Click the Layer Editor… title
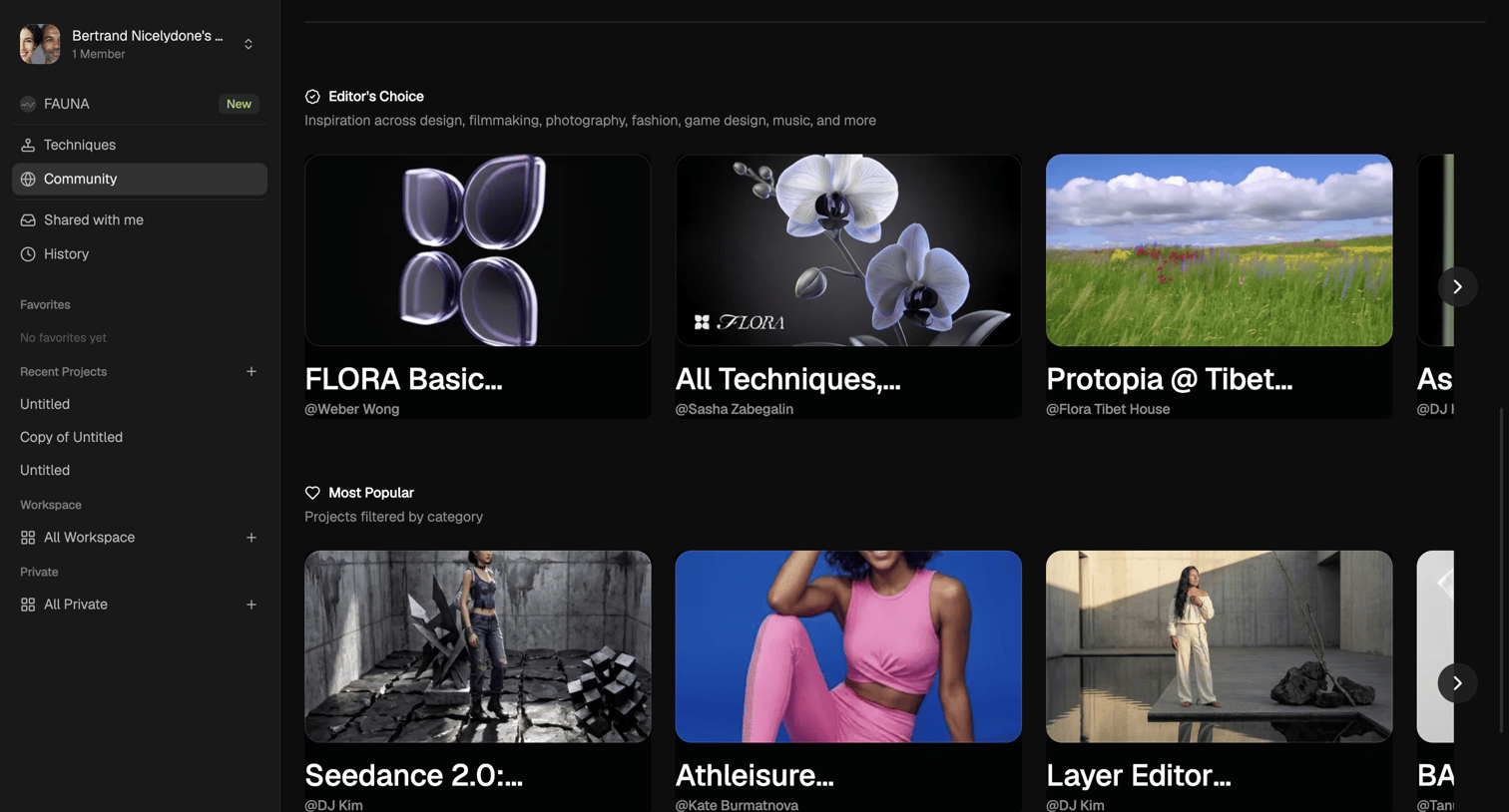 pyautogui.click(x=1139, y=775)
